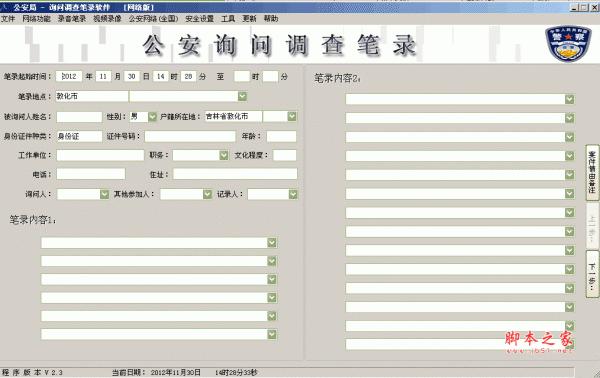The image size is (600, 378).
Task: Open the 更新 menu
Action: [x=249, y=19]
